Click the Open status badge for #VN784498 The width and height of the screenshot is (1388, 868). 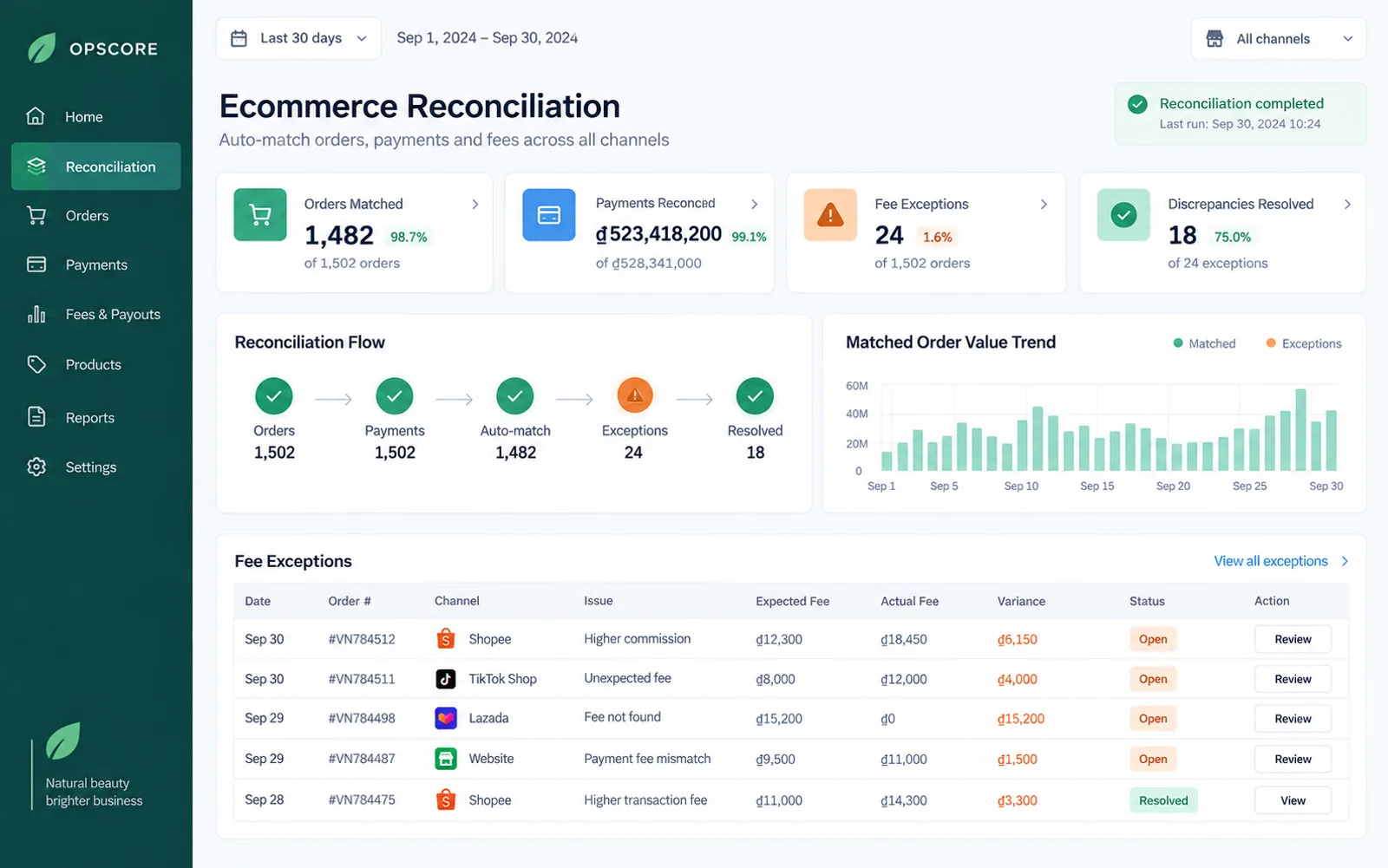point(1153,718)
